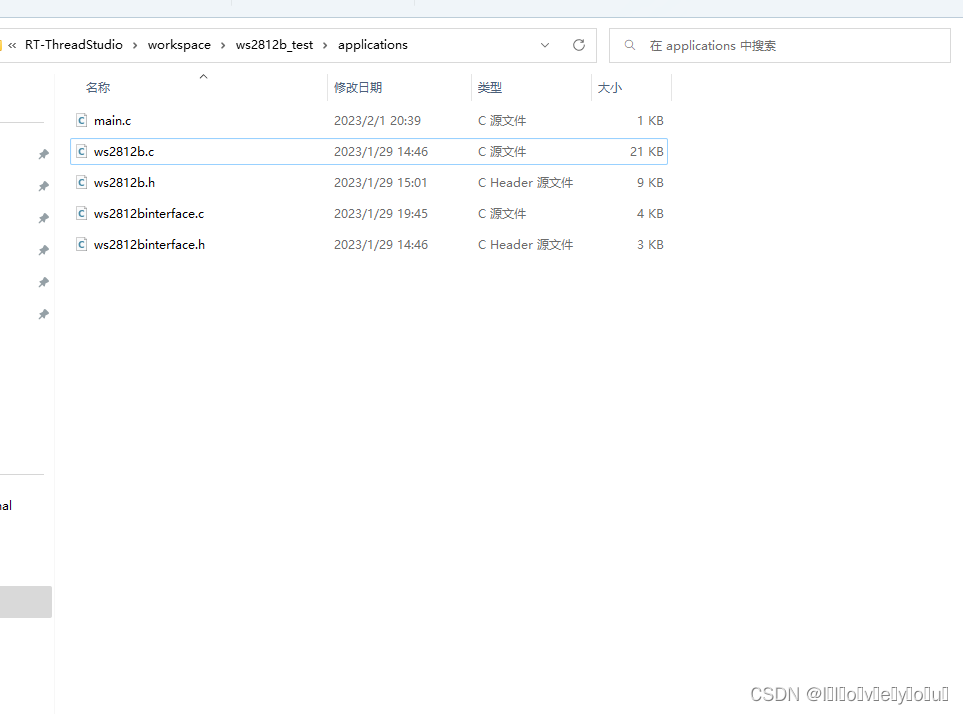Open the address bar dropdown arrow
Screen dimensions: 963x714
pos(544,45)
